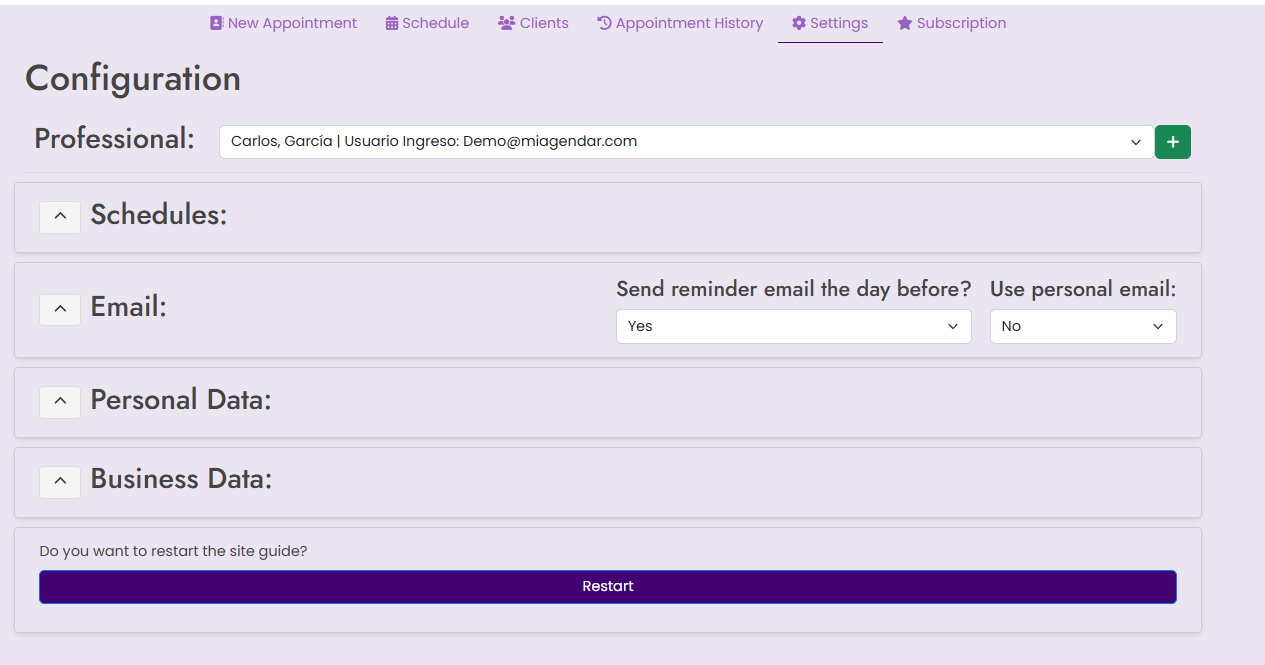The height and width of the screenshot is (665, 1265).
Task: Go to the Schedule tab
Action: click(427, 23)
